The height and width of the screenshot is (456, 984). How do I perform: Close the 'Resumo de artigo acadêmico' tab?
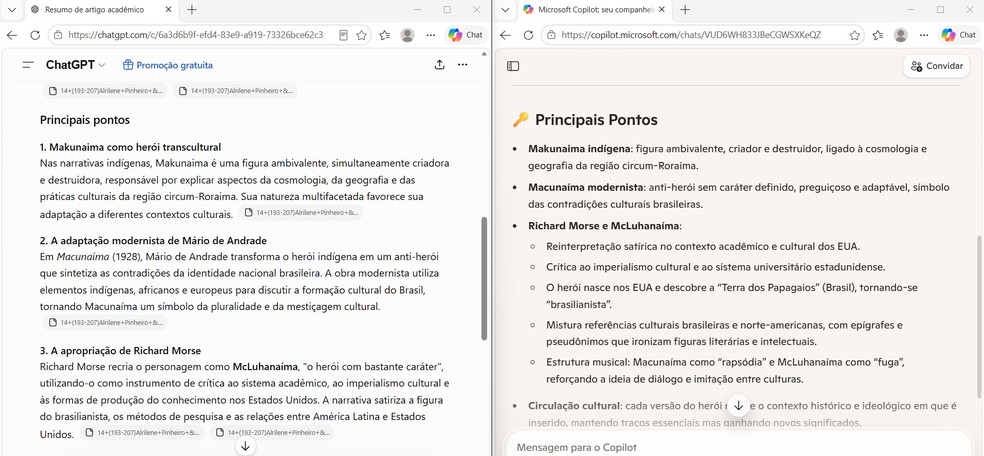click(166, 9)
